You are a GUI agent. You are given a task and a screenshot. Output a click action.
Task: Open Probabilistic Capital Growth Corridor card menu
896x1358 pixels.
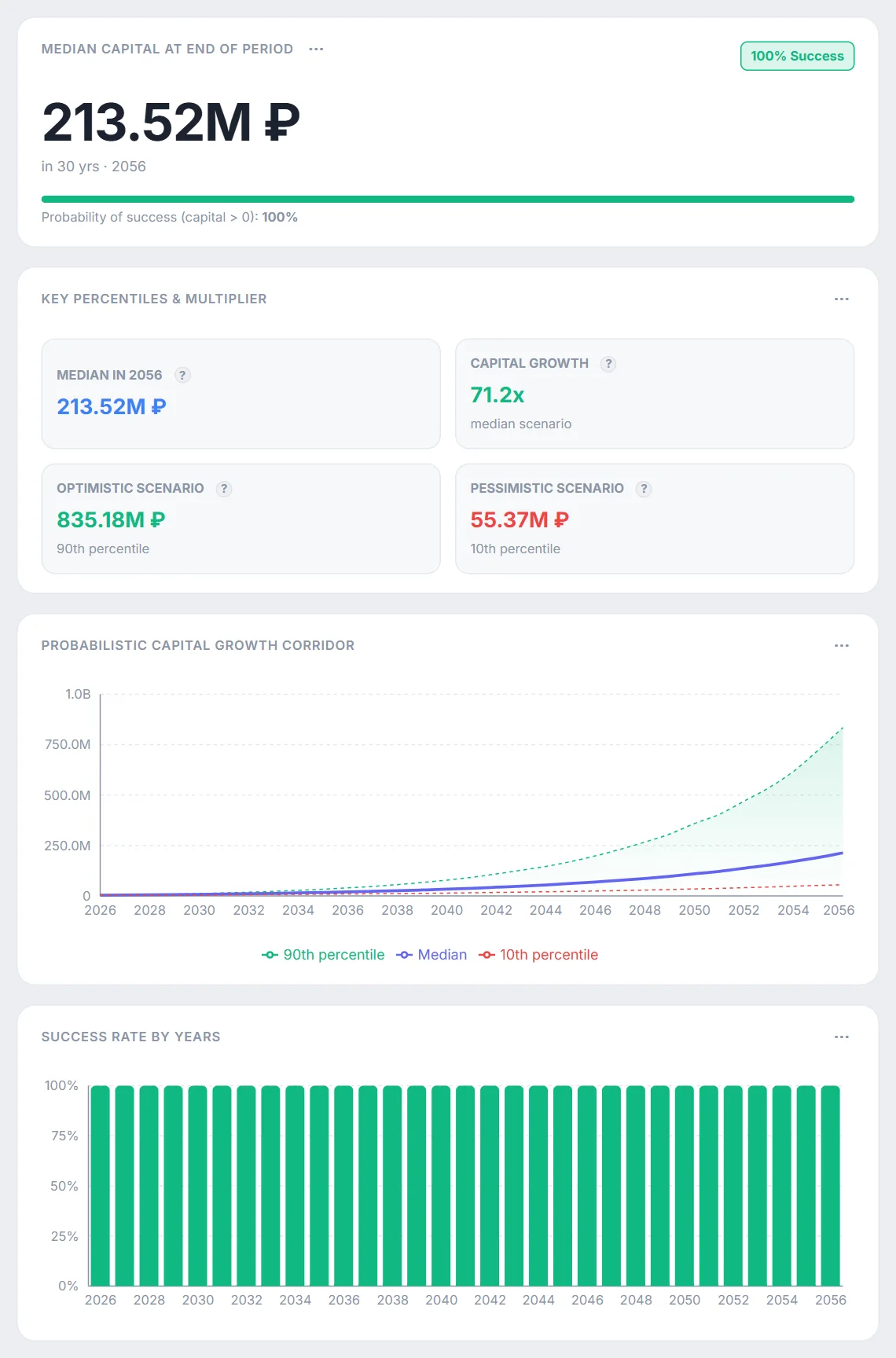tap(842, 645)
